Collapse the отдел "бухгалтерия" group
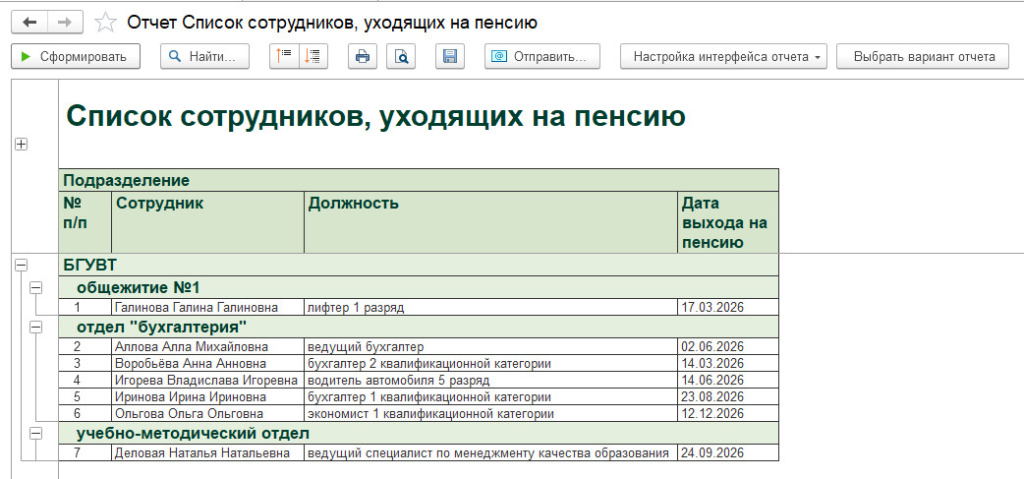 [x=37, y=326]
